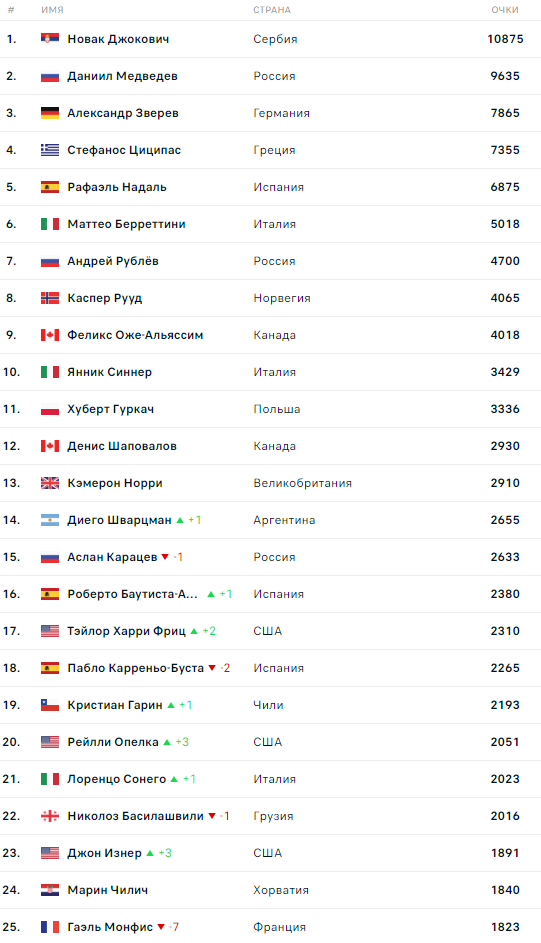Select the Маттео Берреттини name
The image size is (541, 943).
[126, 224]
